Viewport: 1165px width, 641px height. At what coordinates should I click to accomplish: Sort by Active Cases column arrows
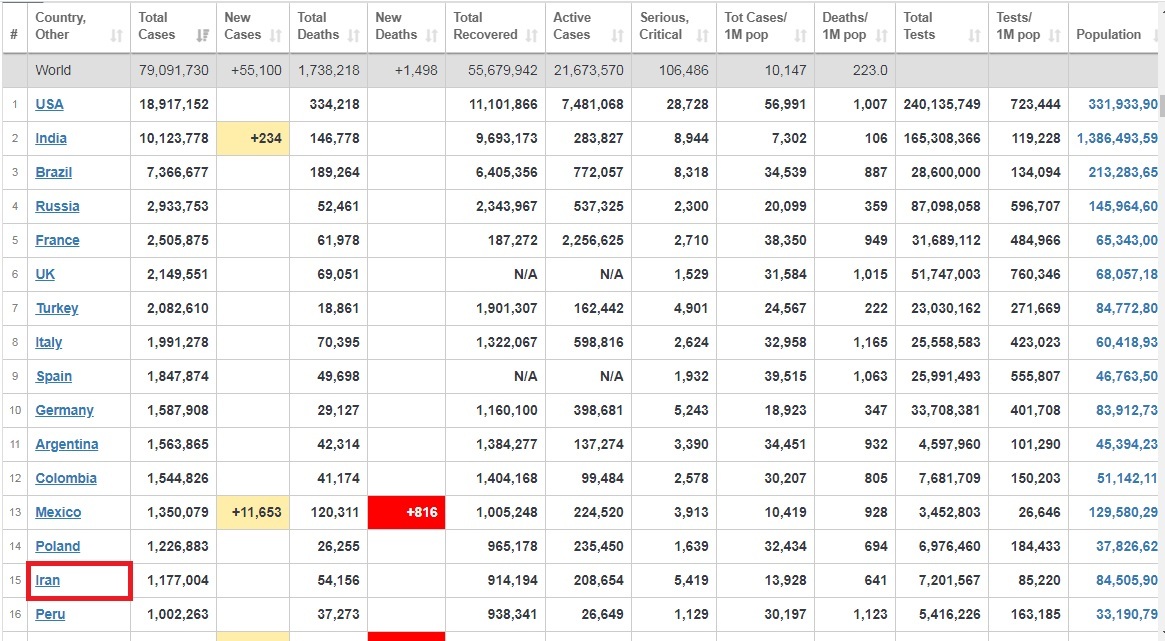tap(617, 35)
